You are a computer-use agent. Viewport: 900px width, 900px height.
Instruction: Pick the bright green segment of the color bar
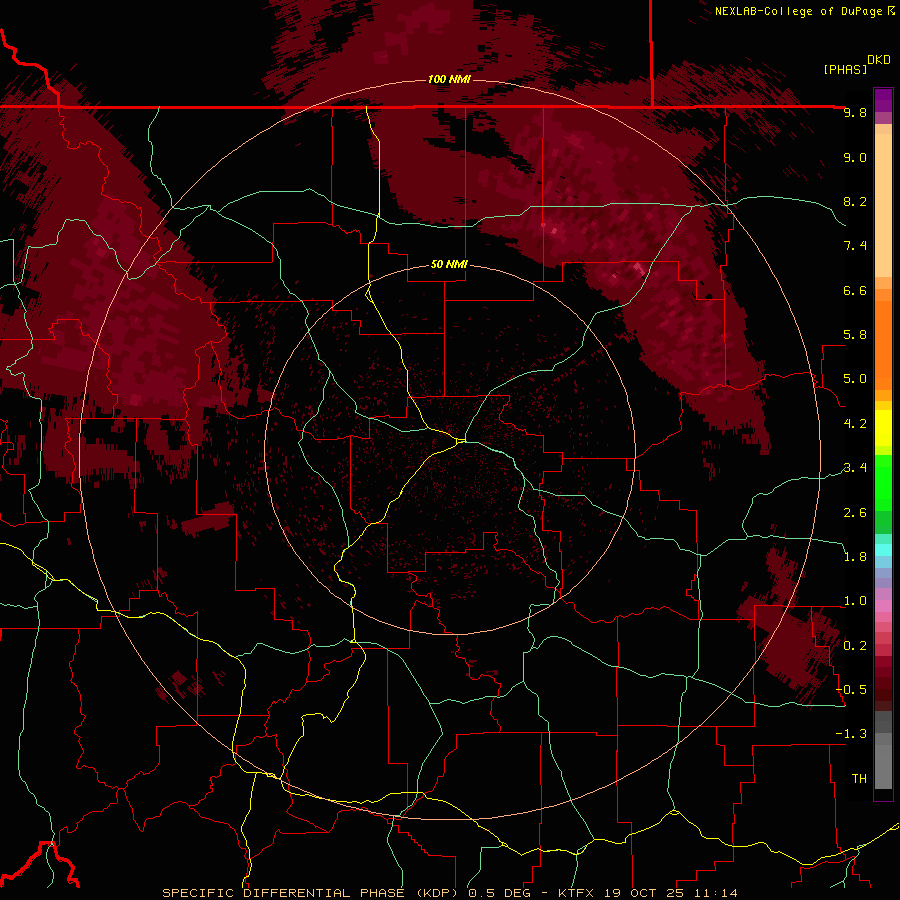click(x=883, y=482)
